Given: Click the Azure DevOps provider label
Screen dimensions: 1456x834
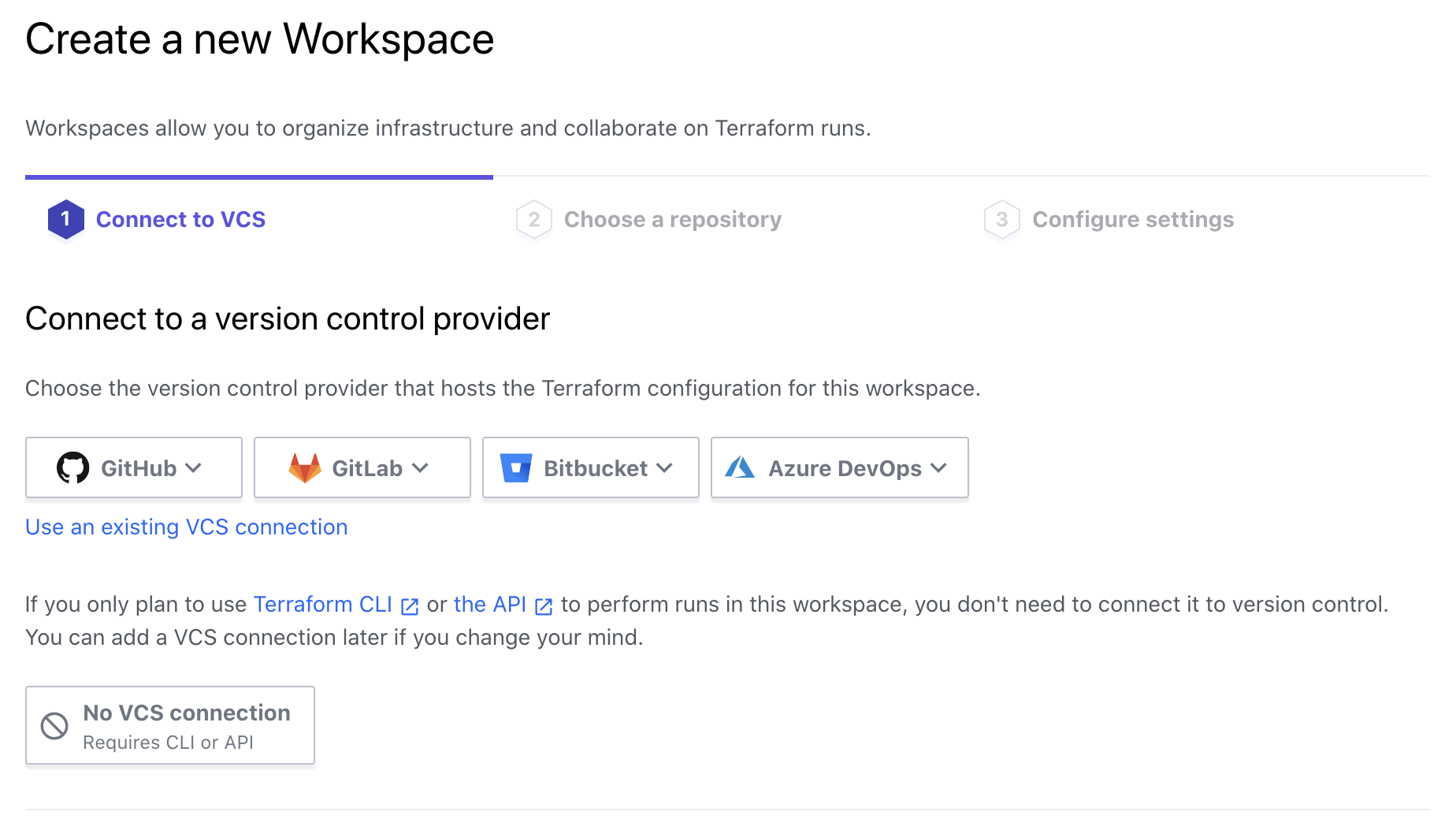Looking at the screenshot, I should [845, 468].
